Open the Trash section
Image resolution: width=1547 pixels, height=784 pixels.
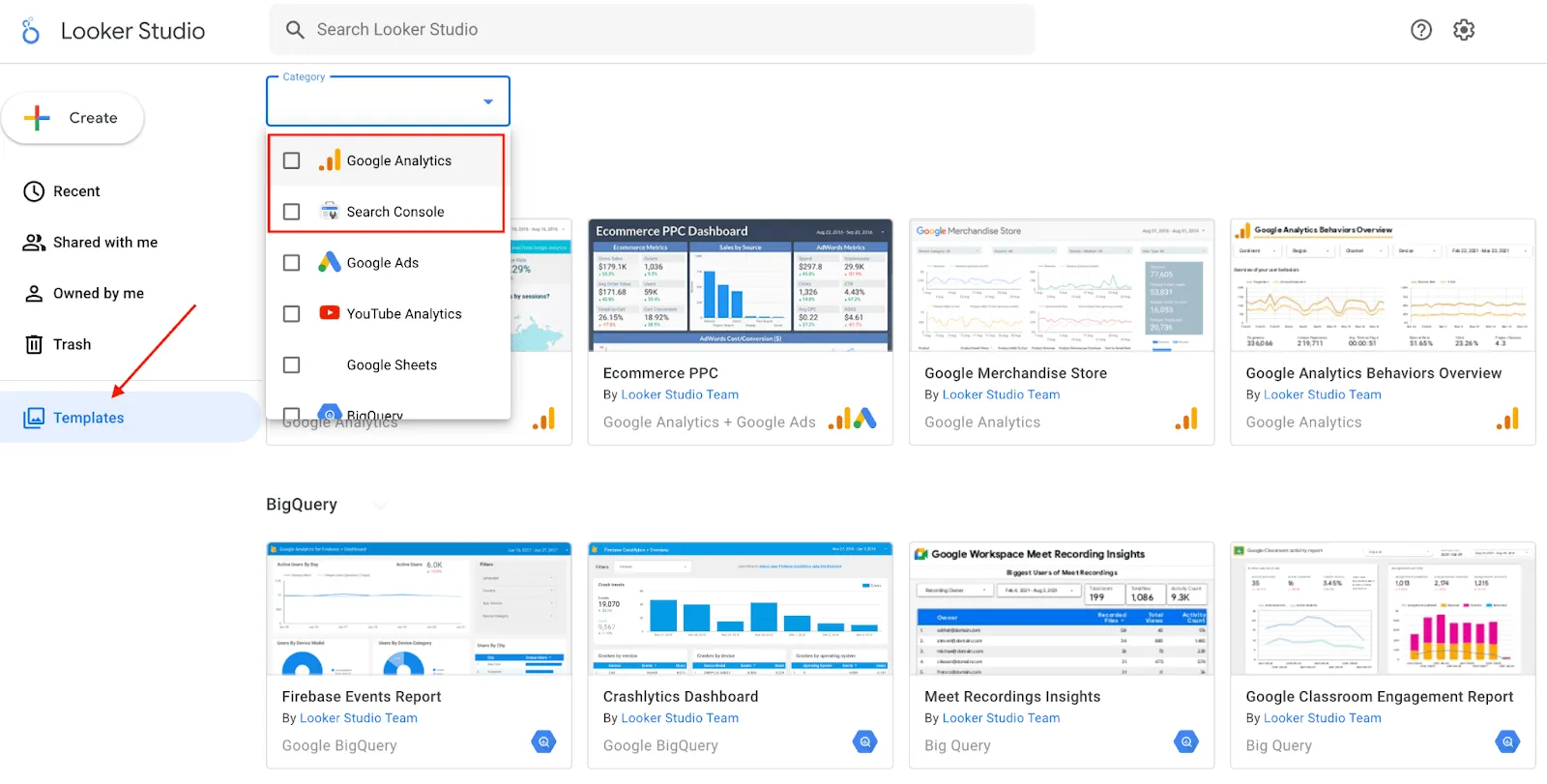131,344
